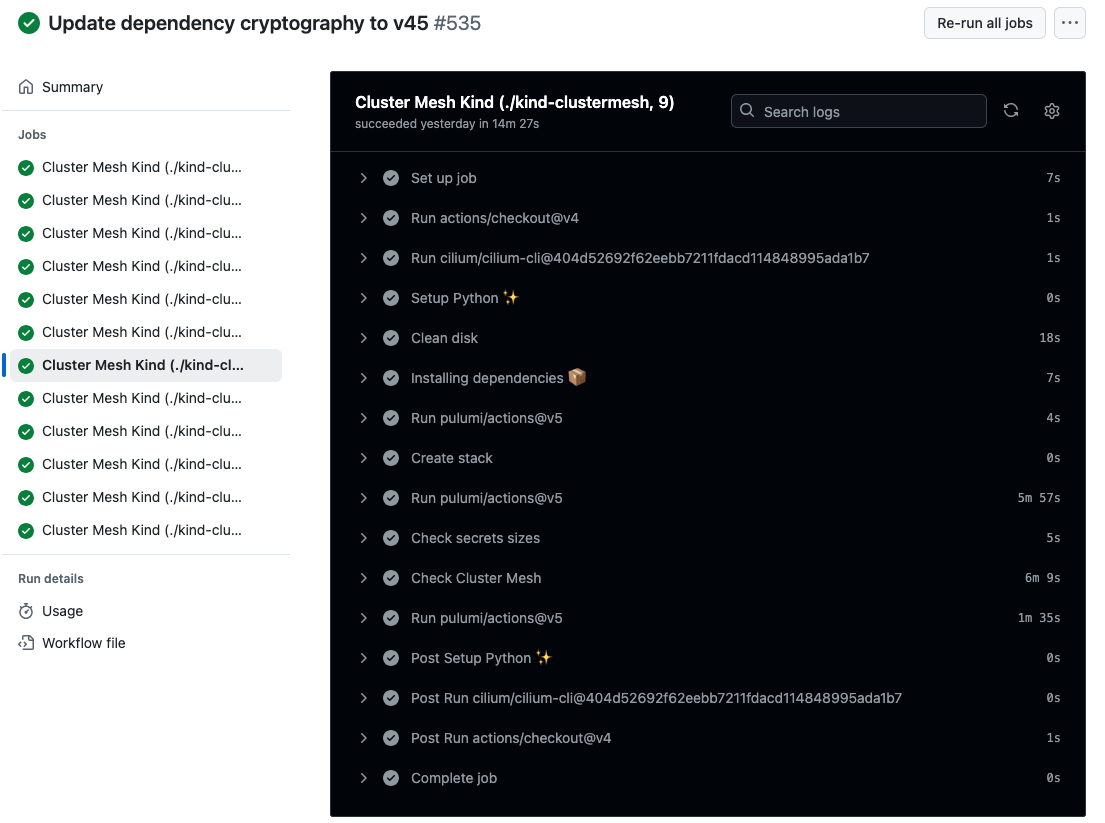Screen dimensions: 1105x823
Task: Expand the Installing dependencies step
Action: [364, 378]
